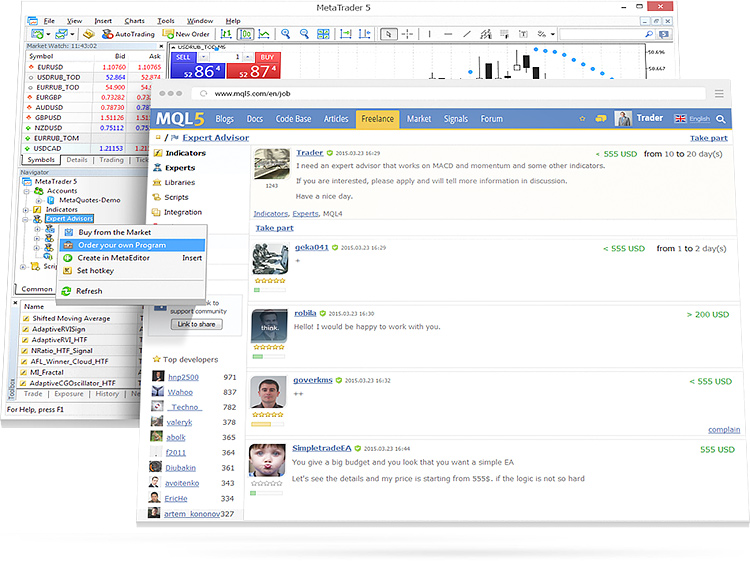
Task: Click the New Order button
Action: (187, 34)
